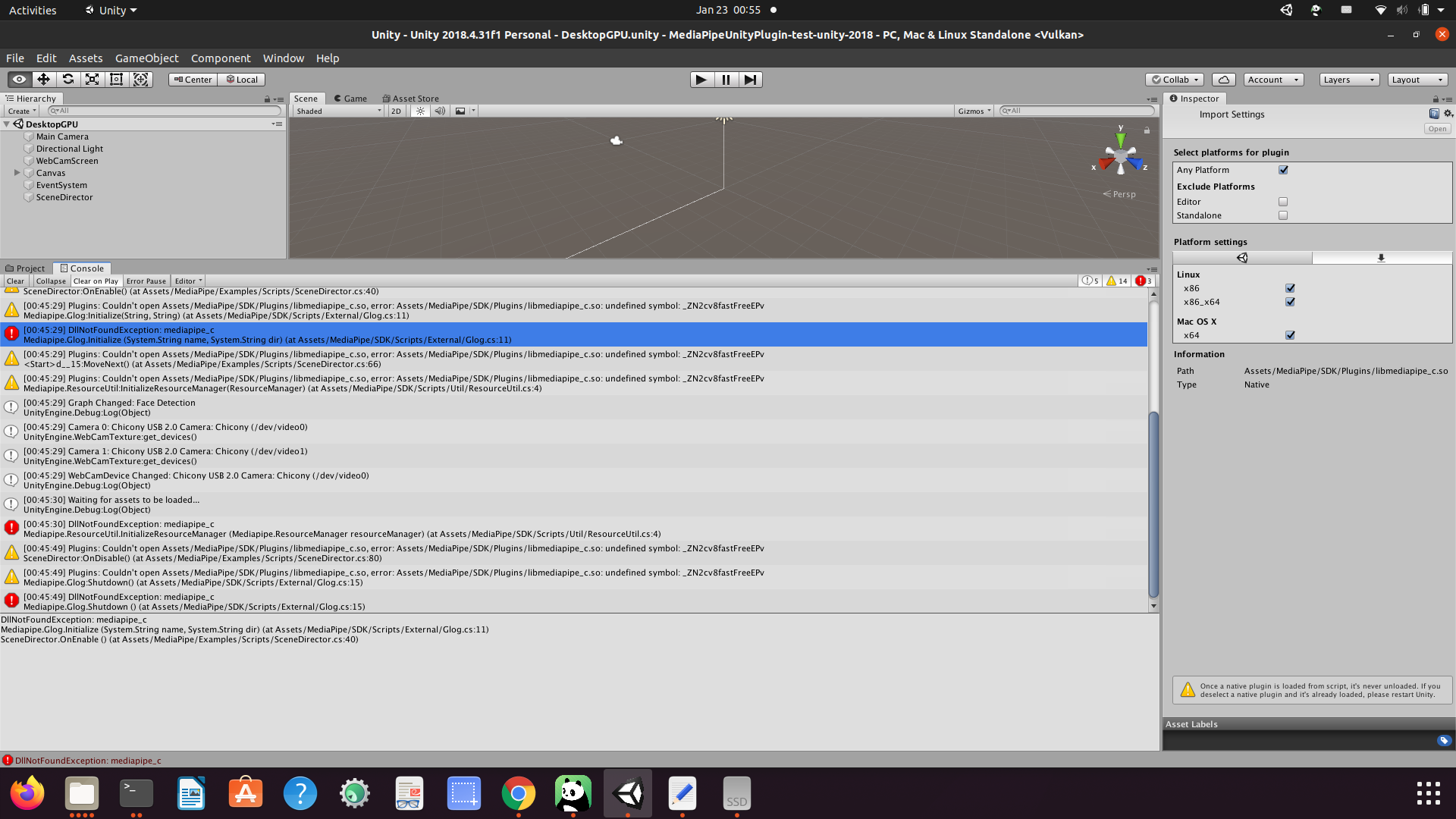Image resolution: width=1456 pixels, height=819 pixels.
Task: Expand the Canvas object in Hierarchy
Action: (x=17, y=173)
